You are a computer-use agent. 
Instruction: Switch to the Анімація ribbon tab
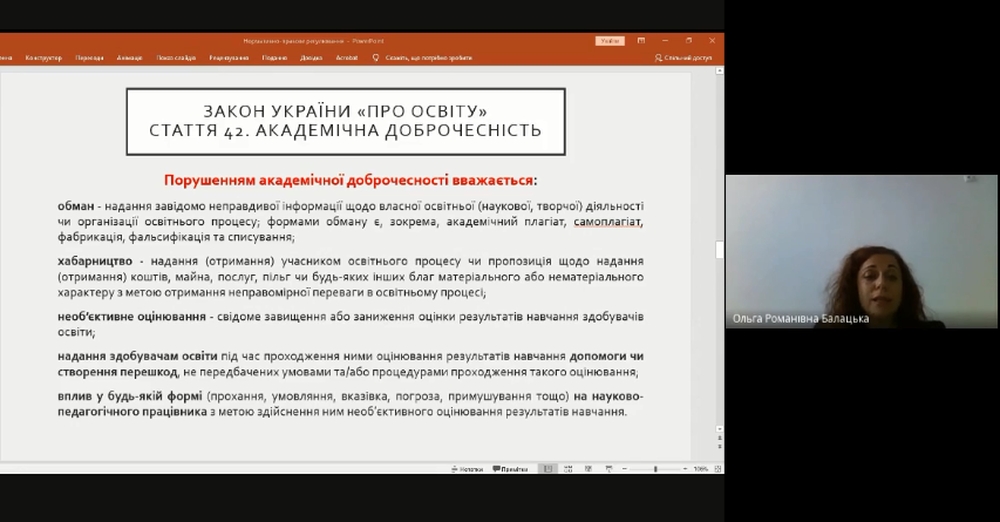(x=129, y=58)
